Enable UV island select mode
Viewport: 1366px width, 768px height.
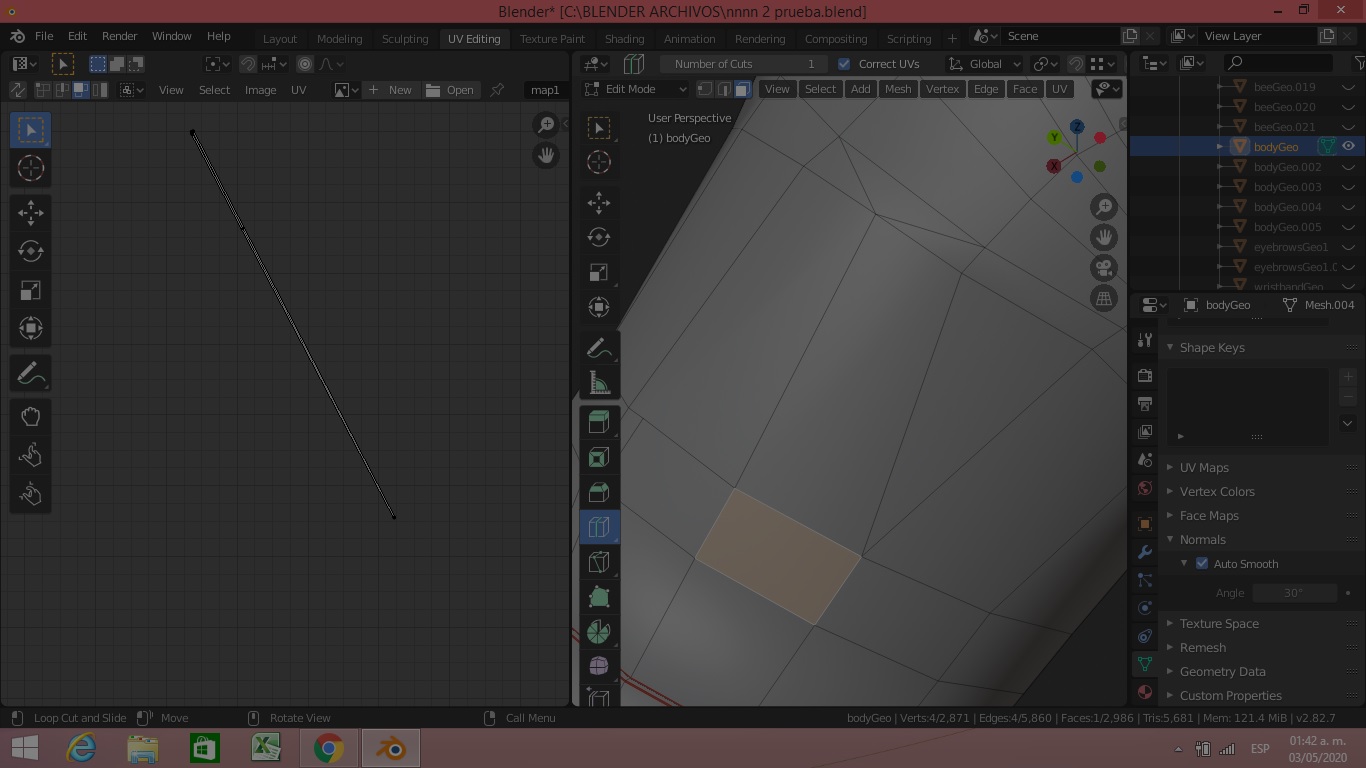(98, 90)
